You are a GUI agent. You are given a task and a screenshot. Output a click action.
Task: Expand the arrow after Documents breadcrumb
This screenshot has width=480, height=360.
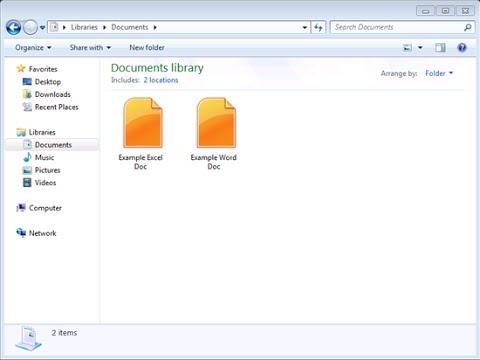pos(155,27)
